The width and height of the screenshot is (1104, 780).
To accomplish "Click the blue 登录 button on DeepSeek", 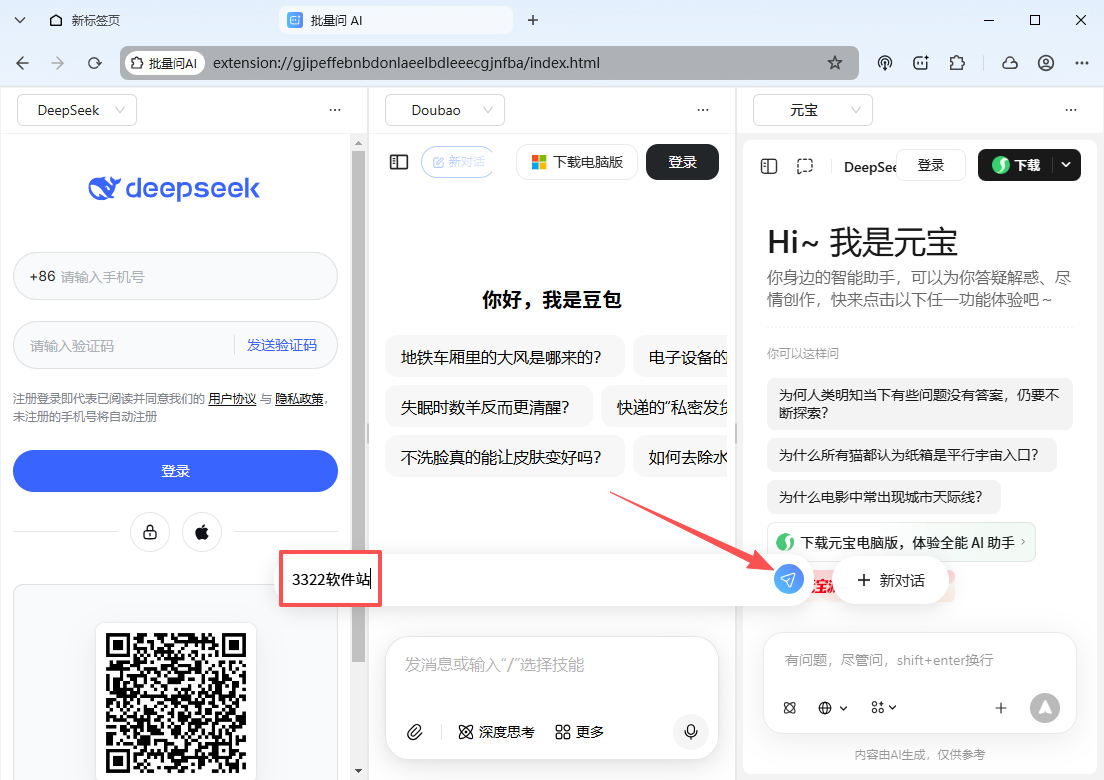I will tap(175, 471).
